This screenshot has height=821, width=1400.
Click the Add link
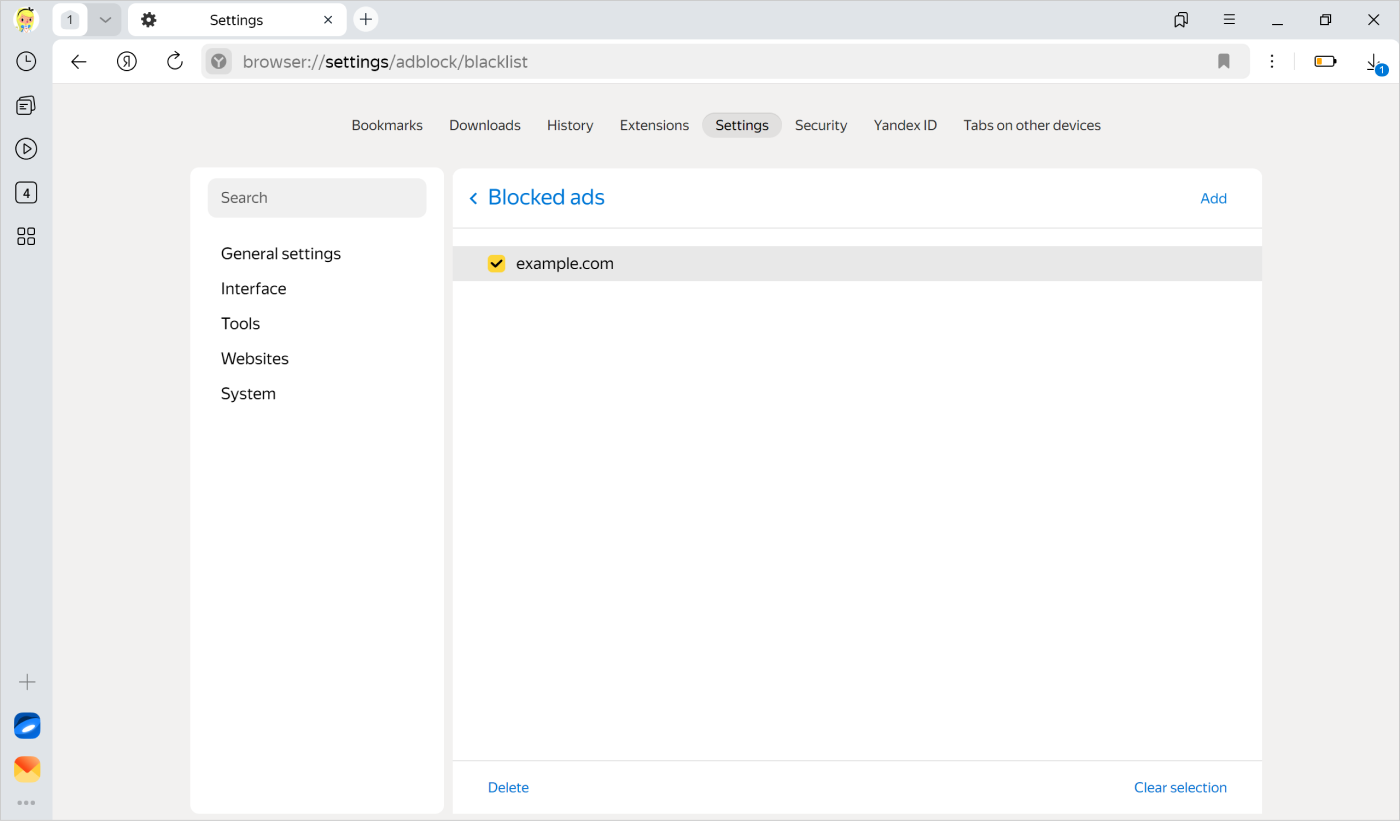click(1213, 198)
